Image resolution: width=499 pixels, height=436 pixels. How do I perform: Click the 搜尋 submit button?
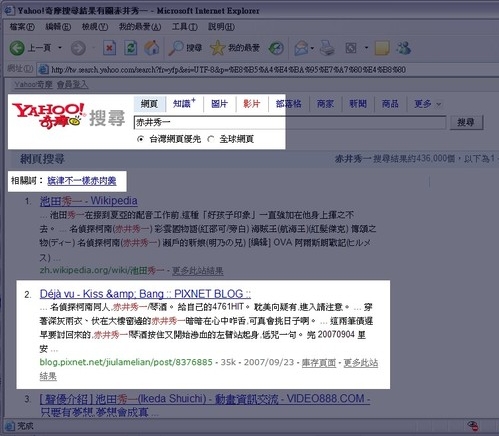[x=466, y=122]
